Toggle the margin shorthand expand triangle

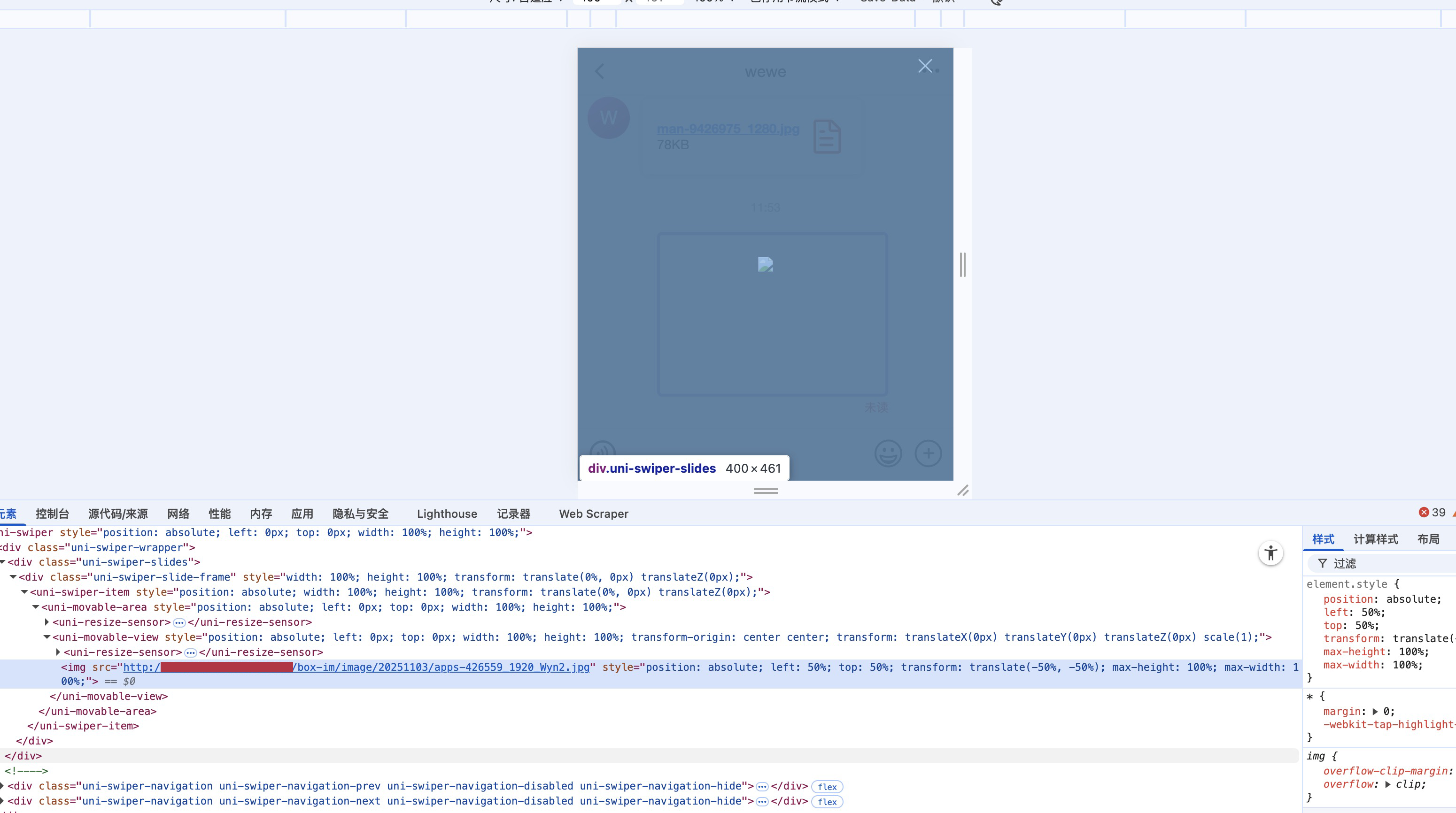point(1375,711)
